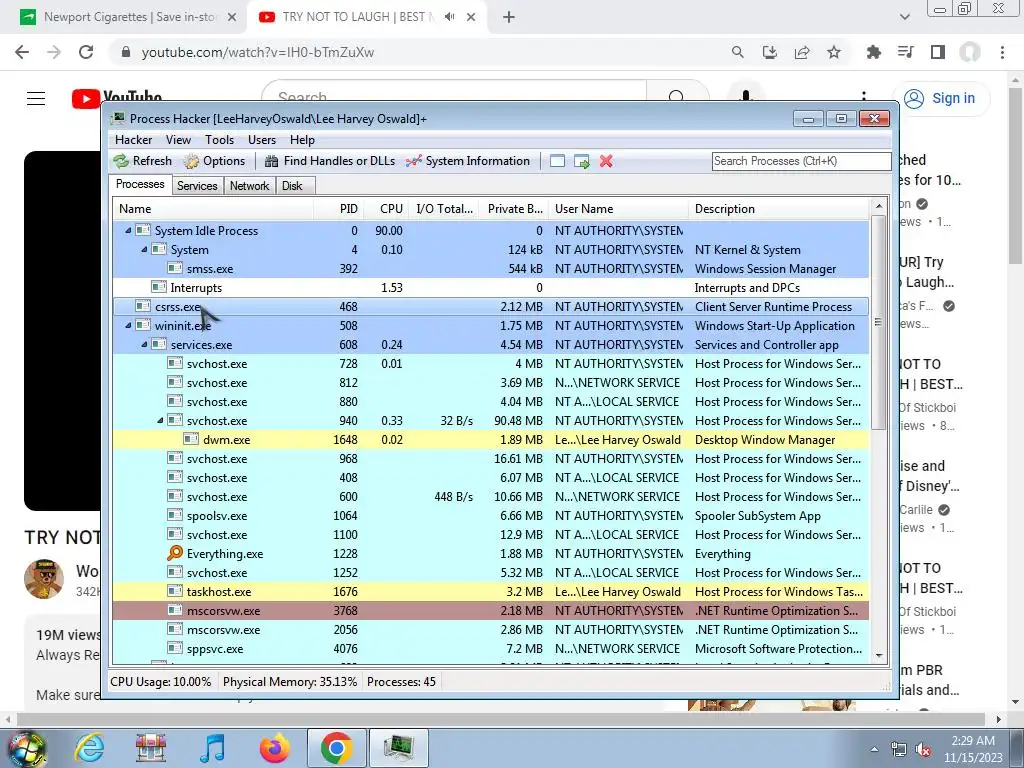Click the red X terminate window icon
This screenshot has width=1024, height=768.
[606, 161]
